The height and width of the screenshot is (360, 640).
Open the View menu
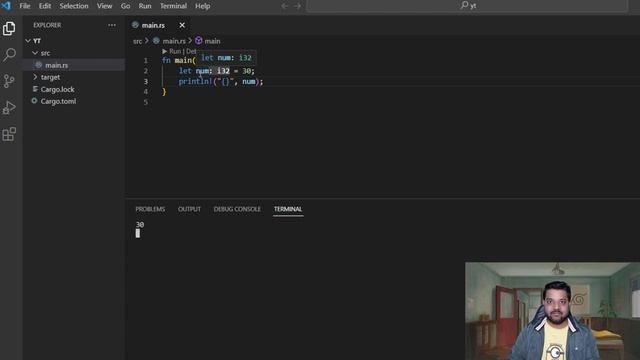click(104, 6)
